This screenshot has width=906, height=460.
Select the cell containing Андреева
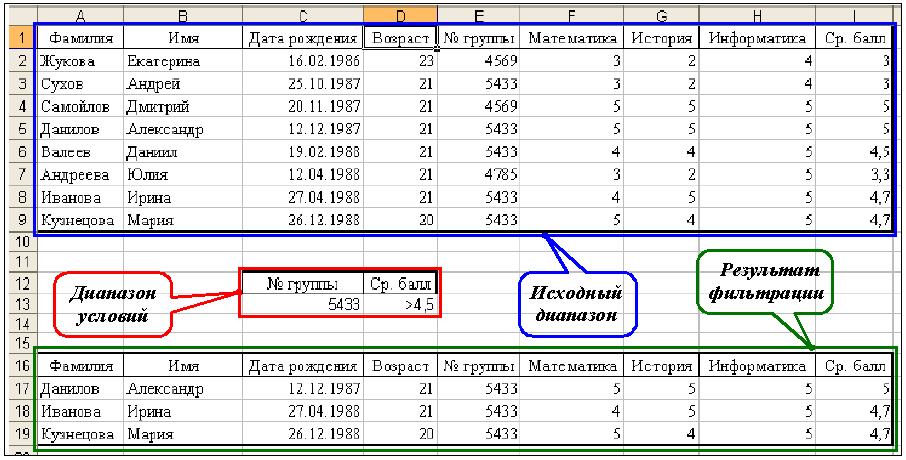(80, 175)
